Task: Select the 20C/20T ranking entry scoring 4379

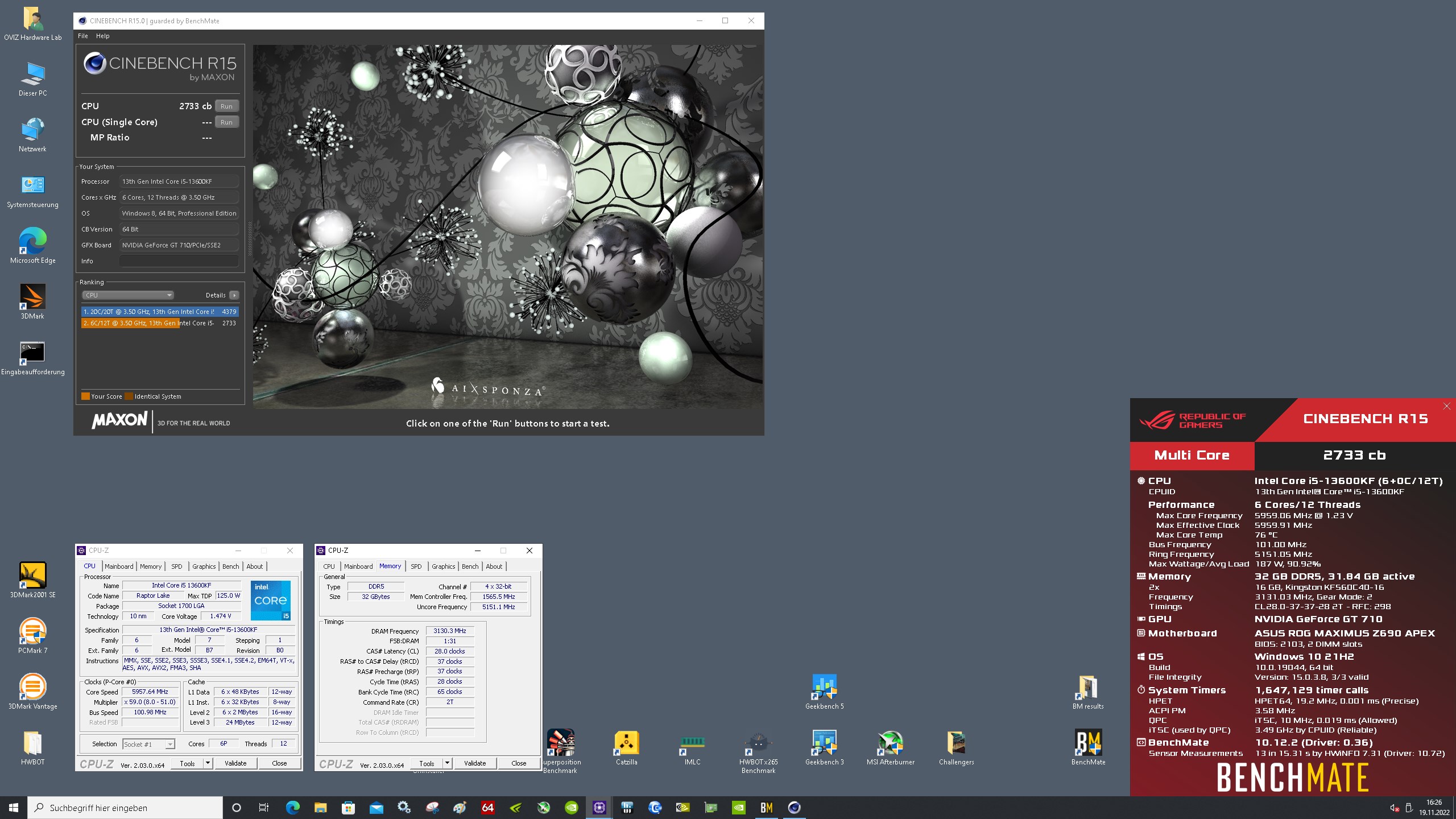Action: tap(160, 312)
